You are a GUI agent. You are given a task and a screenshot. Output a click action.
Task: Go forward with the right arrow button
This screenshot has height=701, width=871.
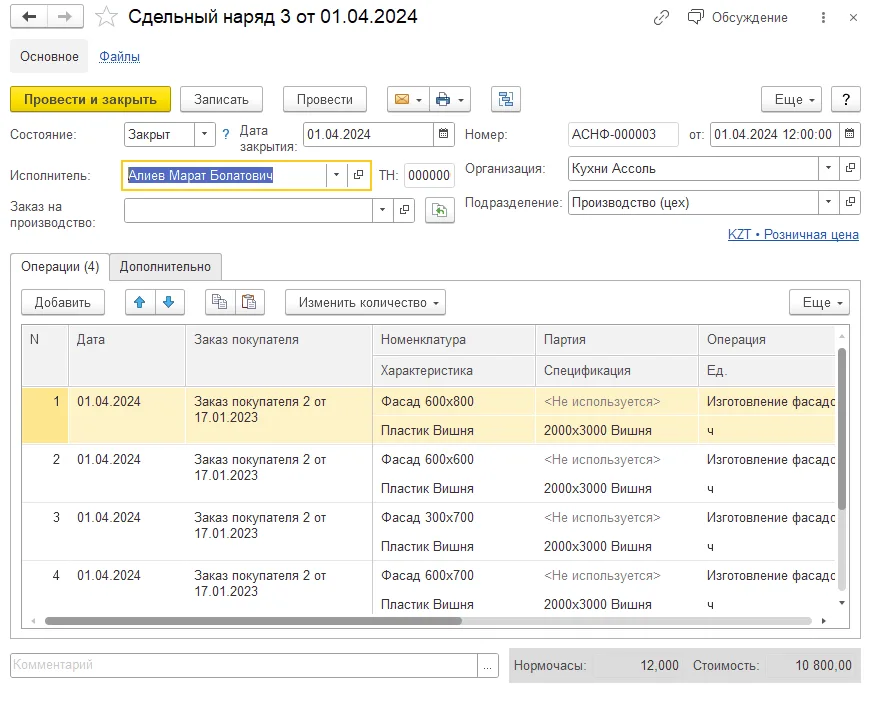point(66,17)
